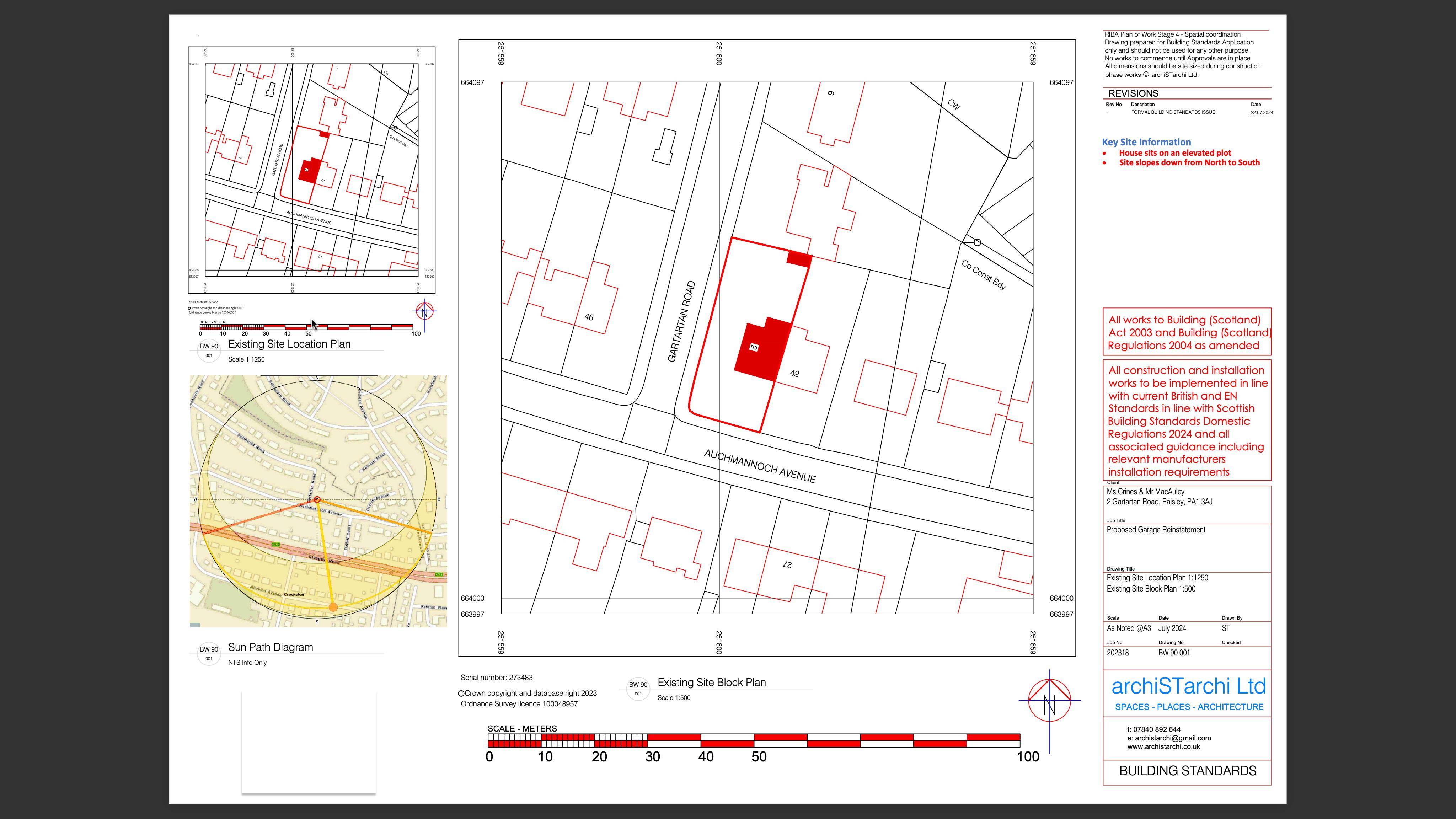The width and height of the screenshot is (1456, 819).
Task: Click the BUILDING STANDARDS title box
Action: (1187, 771)
